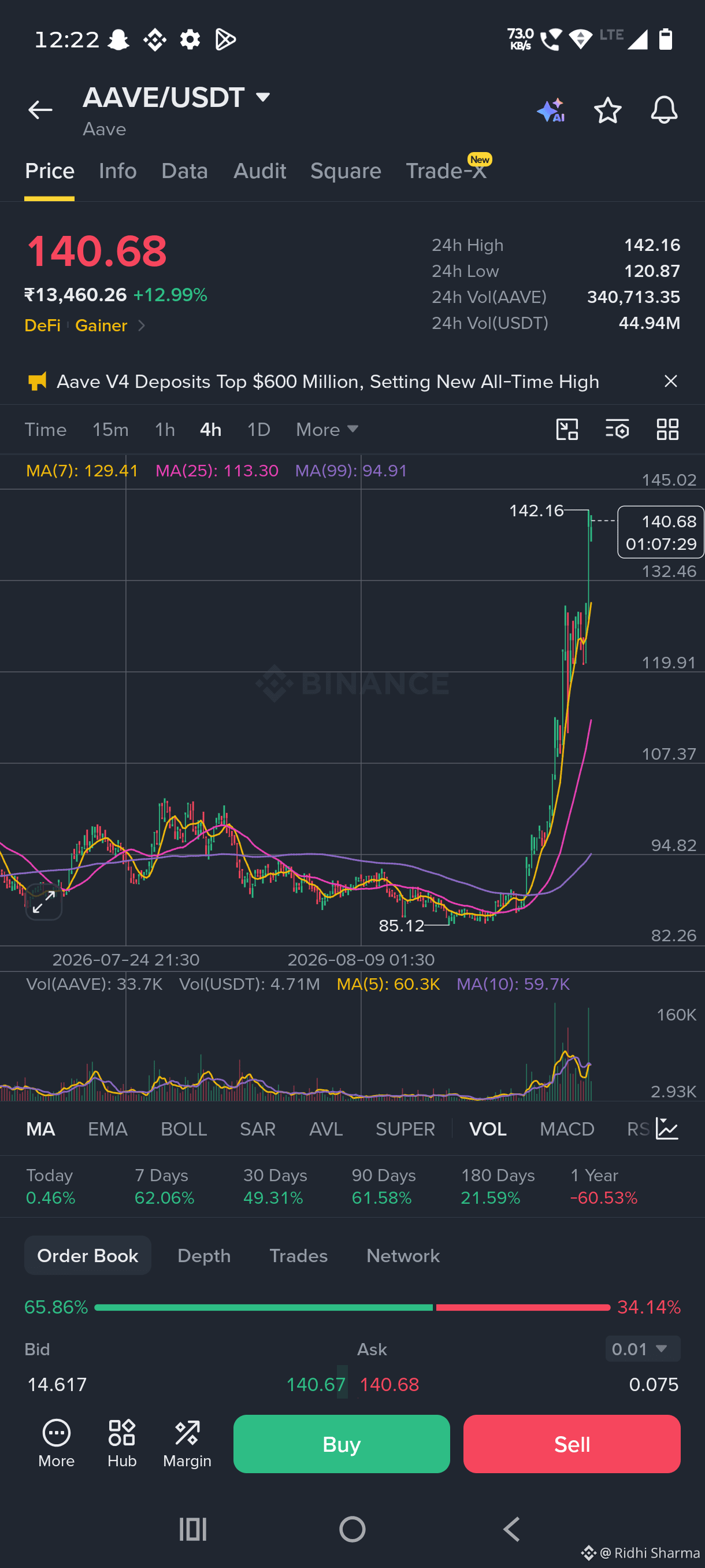Open the Trade-X tab

coord(447,171)
